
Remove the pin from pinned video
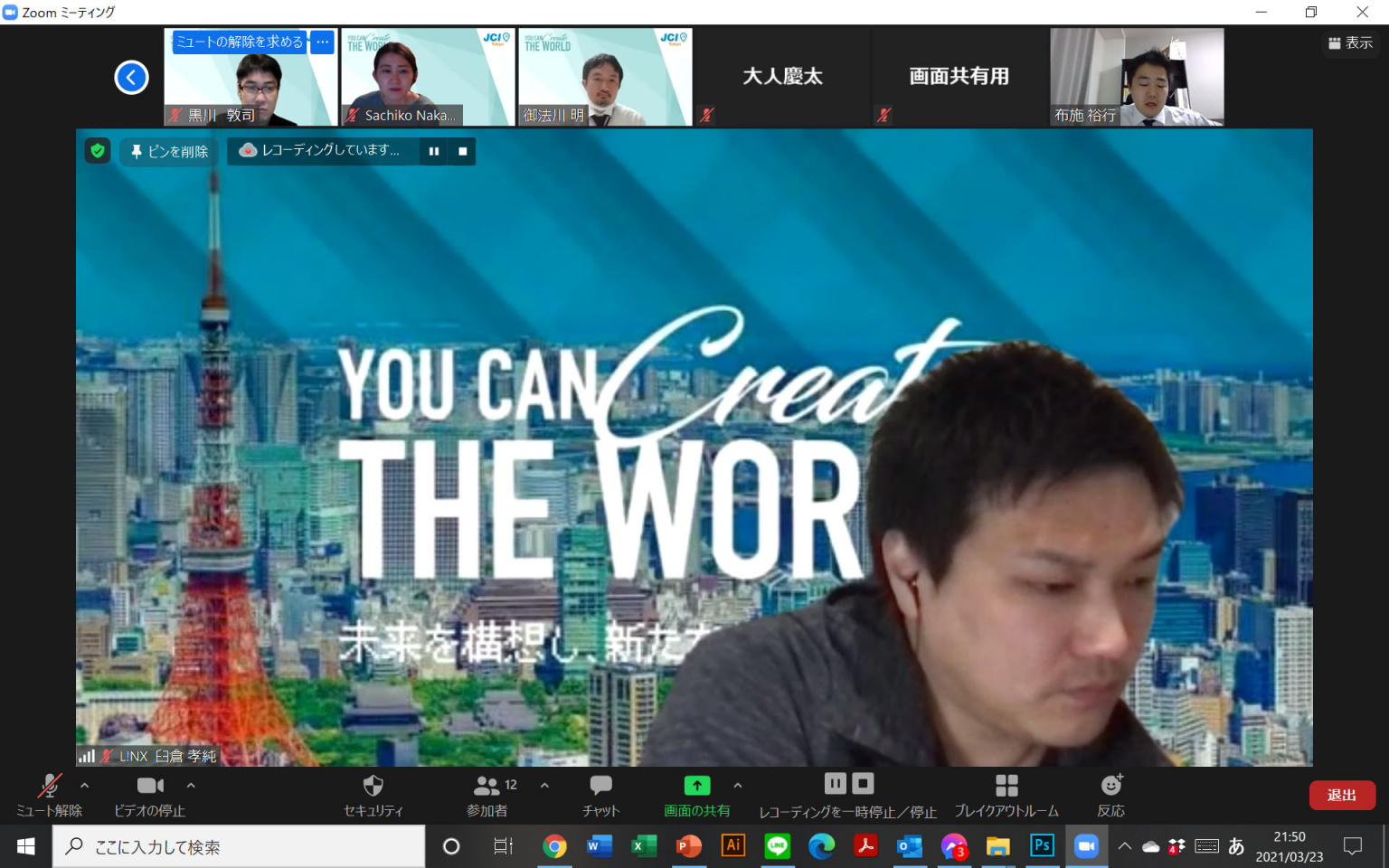tap(170, 151)
